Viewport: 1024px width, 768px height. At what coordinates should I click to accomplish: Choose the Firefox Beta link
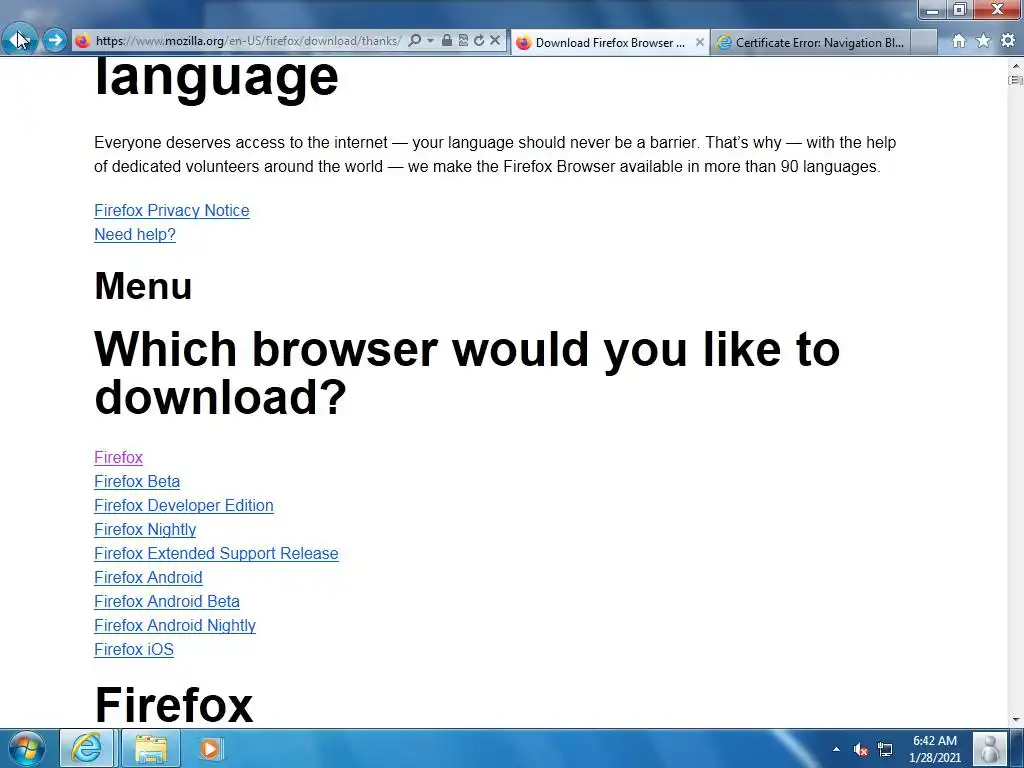137,481
